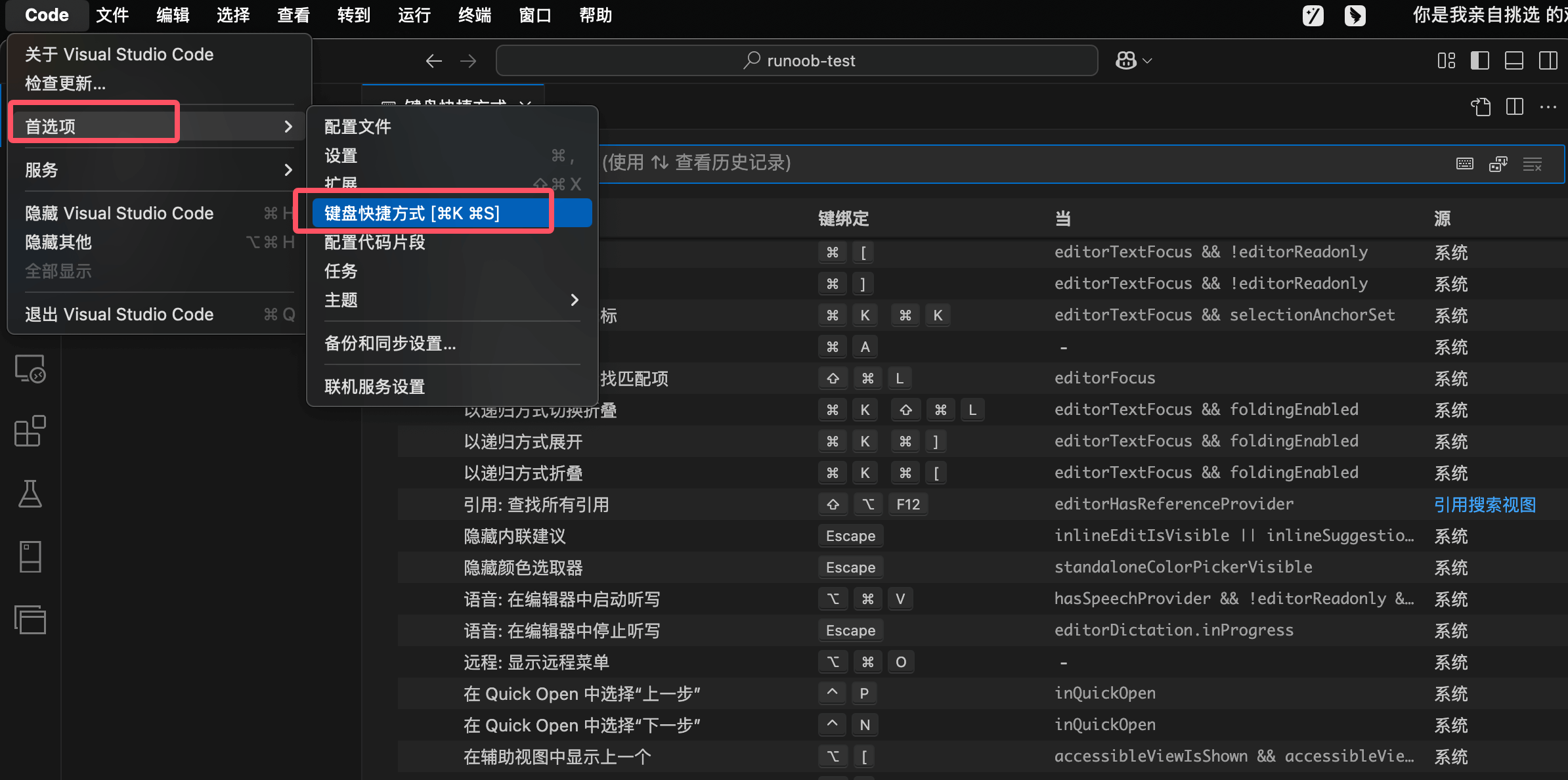Viewport: 1568px width, 780px height.
Task: Split the editor to the right
Action: click(x=1515, y=106)
